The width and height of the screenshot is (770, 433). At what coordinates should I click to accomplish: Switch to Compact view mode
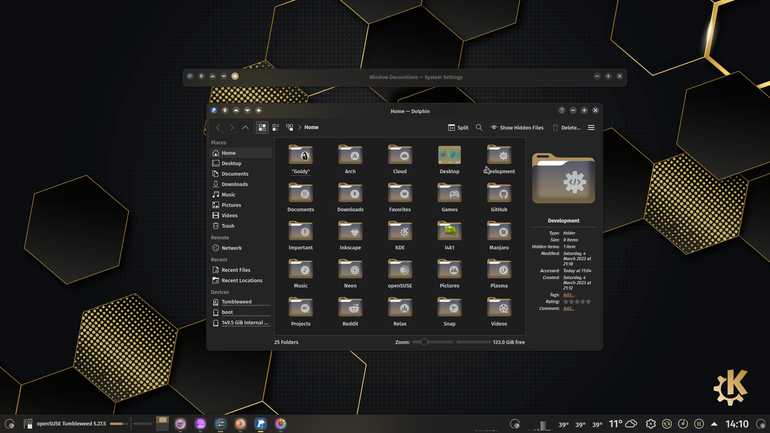275,128
